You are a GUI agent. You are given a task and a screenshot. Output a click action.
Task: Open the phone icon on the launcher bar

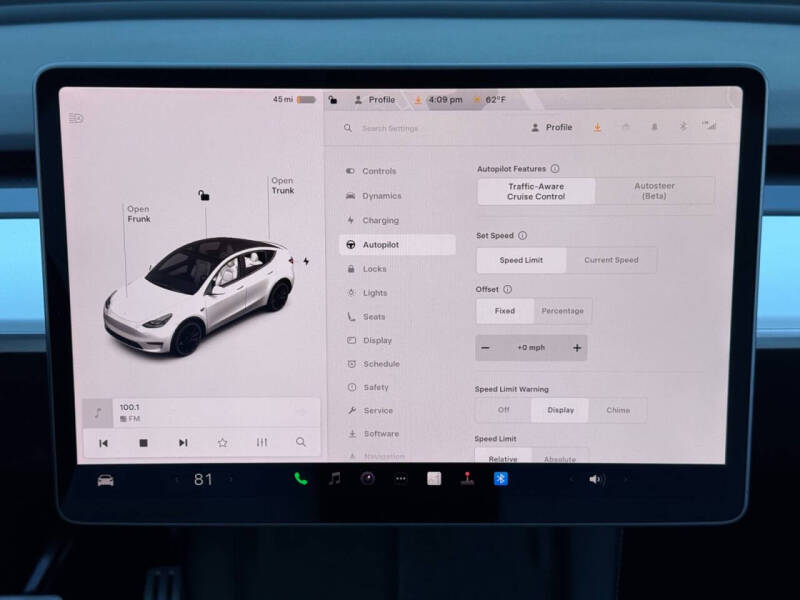coord(299,479)
